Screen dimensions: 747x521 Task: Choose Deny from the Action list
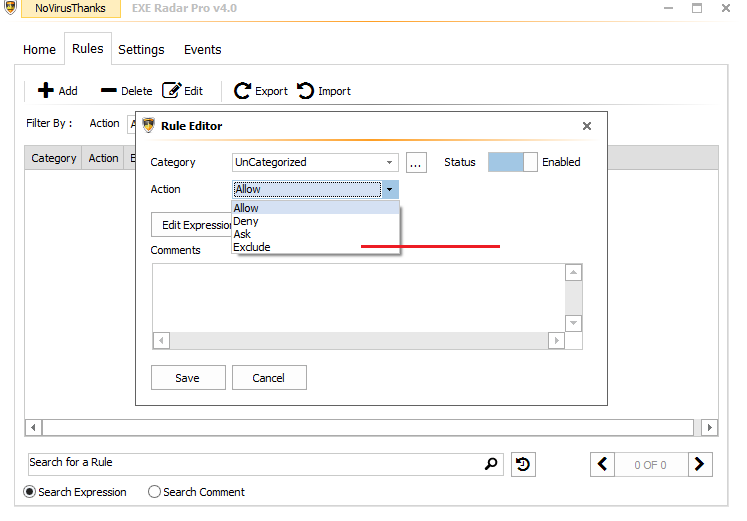tap(246, 221)
